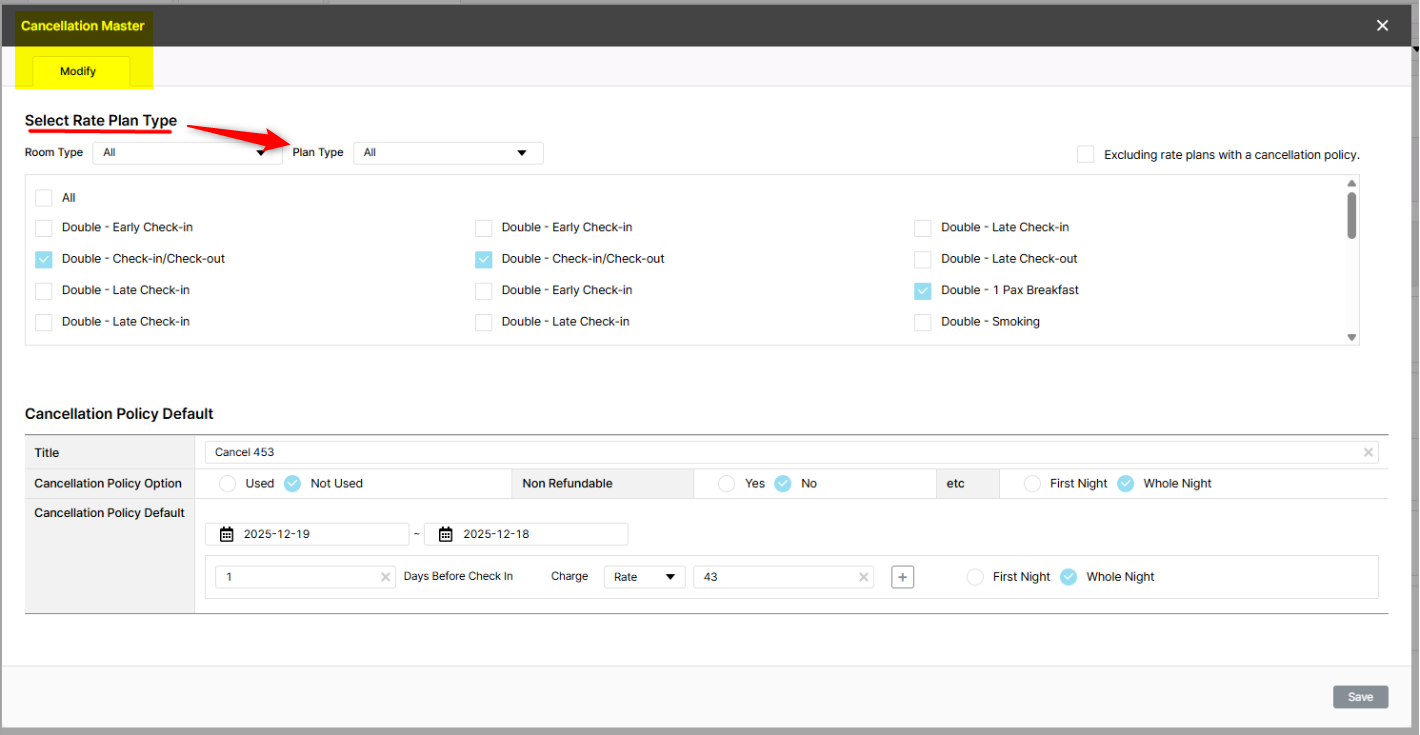Close the Cancellation Master dialog
Image resolution: width=1420 pixels, height=735 pixels.
(1382, 25)
